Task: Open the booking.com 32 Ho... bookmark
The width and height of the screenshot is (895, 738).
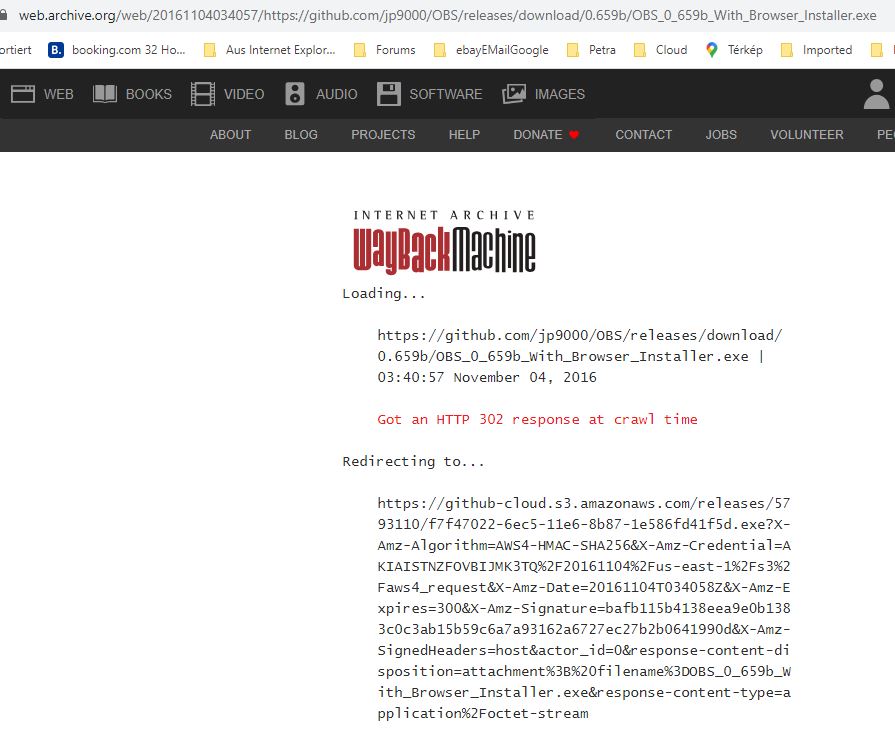Action: tap(116, 50)
